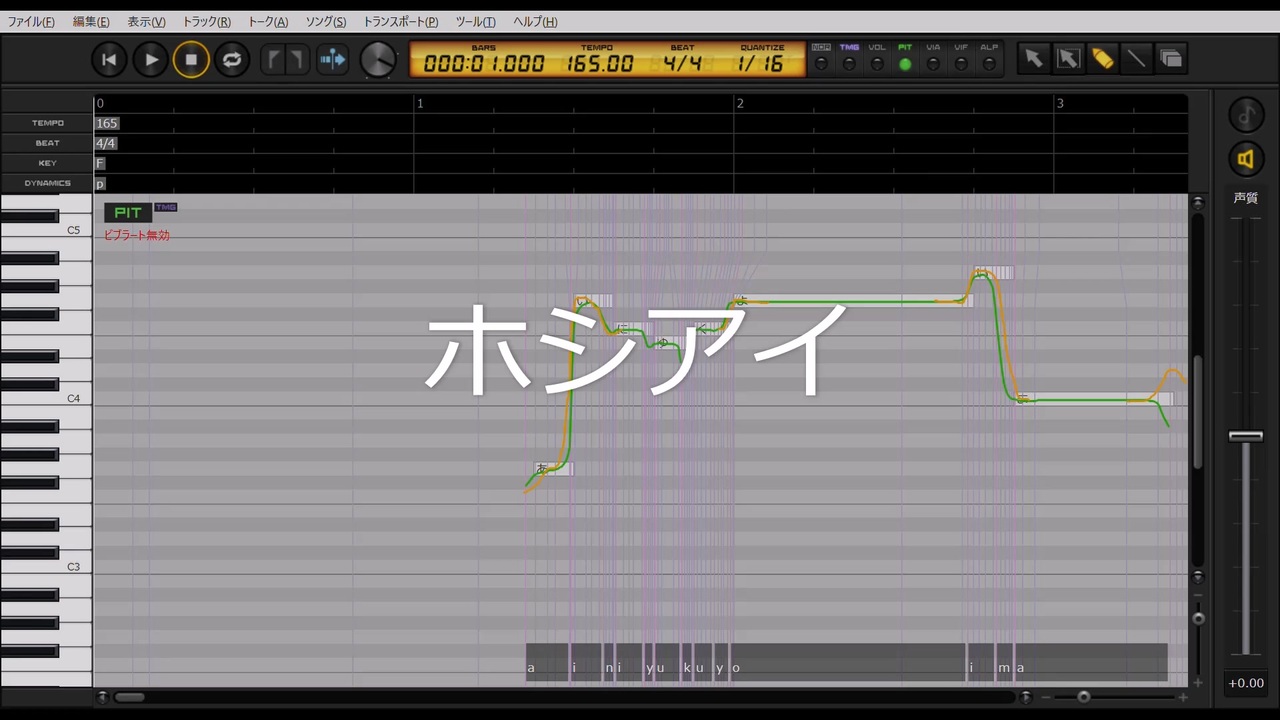Screen dimensions: 1280x720
Task: Select the range selection arrow tool
Action: (1068, 59)
